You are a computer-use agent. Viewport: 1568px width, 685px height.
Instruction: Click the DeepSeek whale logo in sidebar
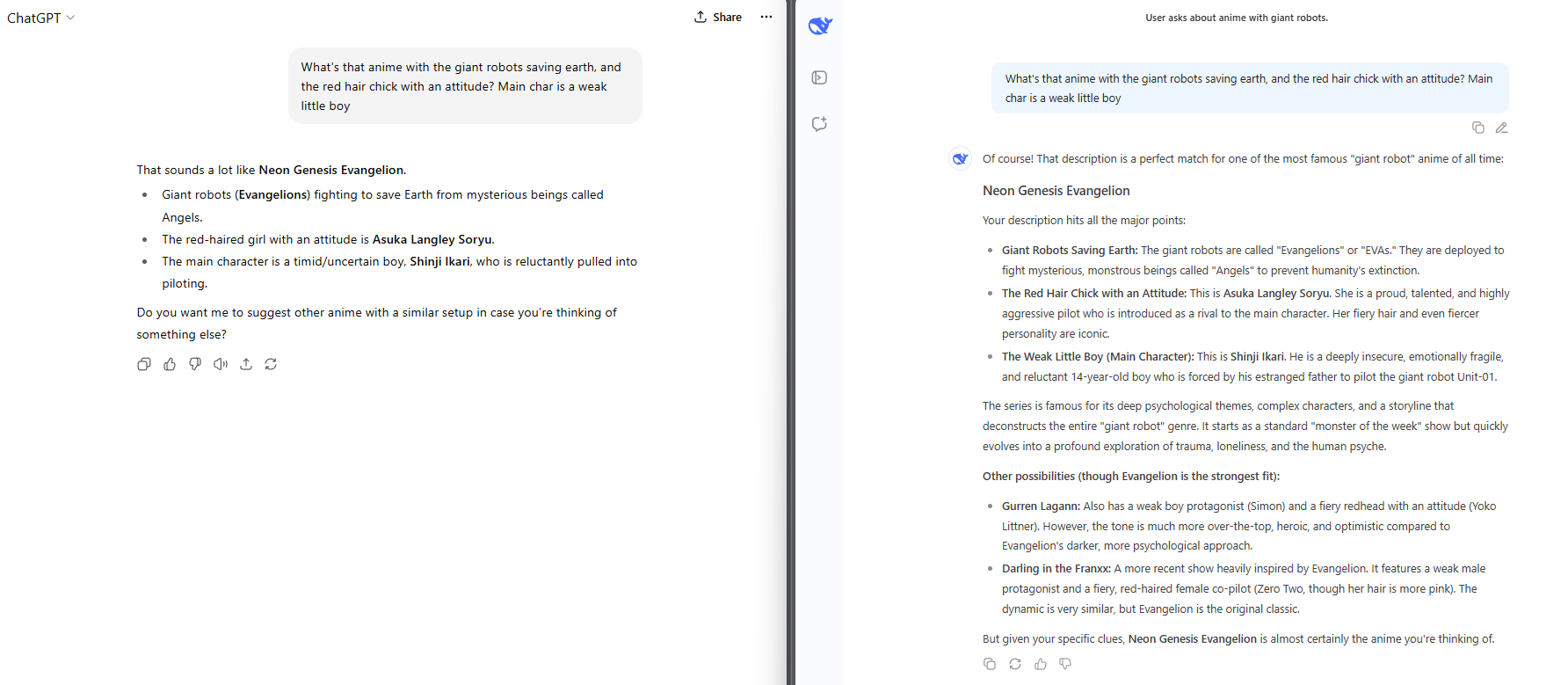[820, 26]
